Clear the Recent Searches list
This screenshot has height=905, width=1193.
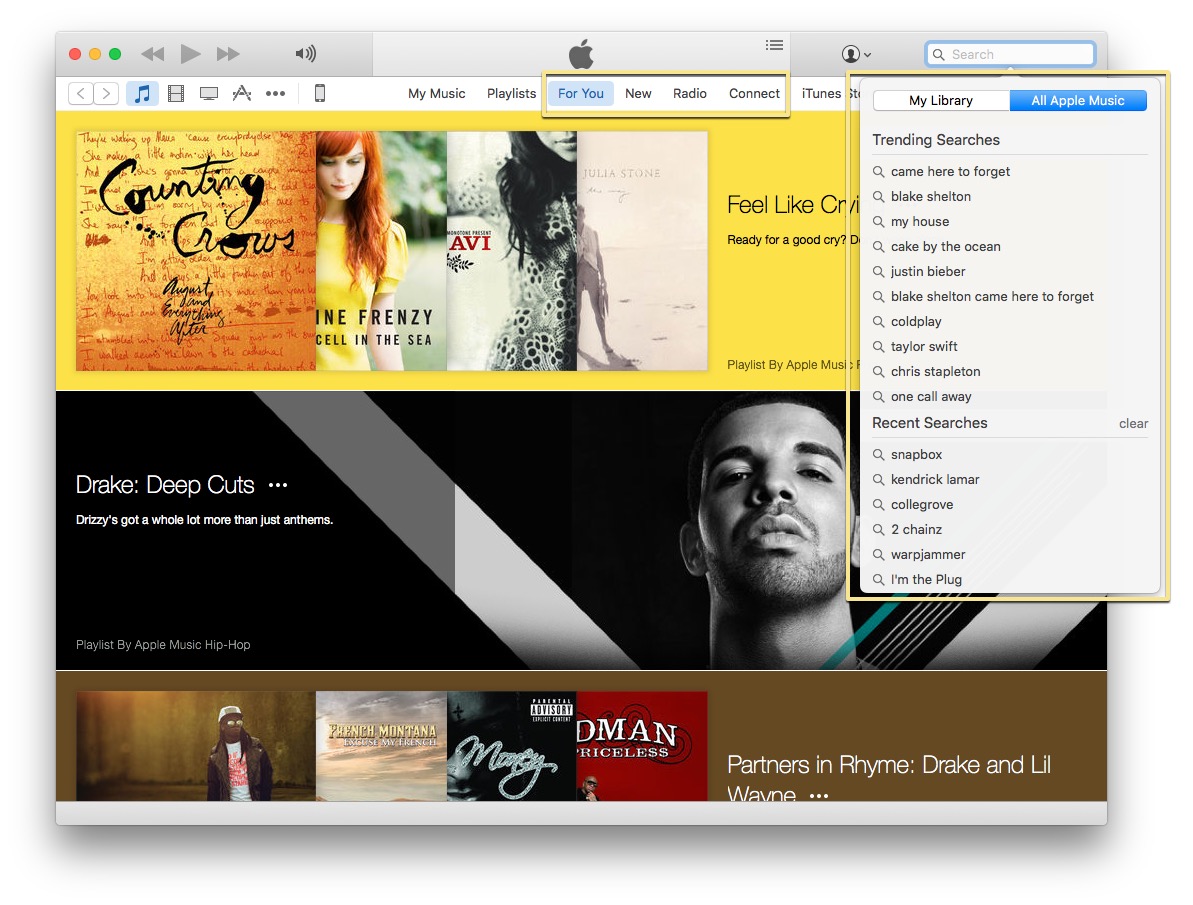1133,423
